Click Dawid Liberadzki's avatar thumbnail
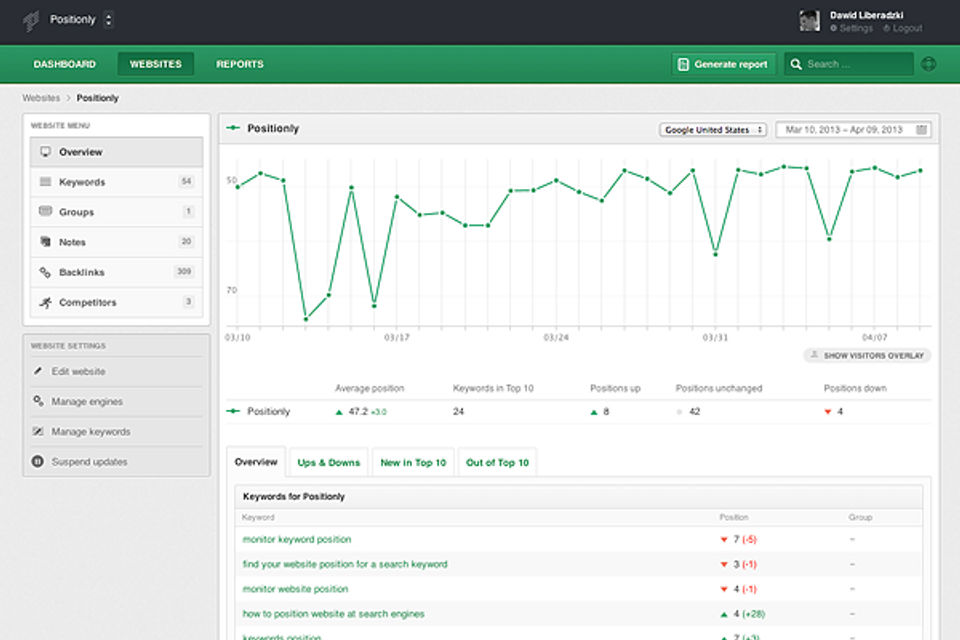This screenshot has height=640, width=960. click(809, 21)
